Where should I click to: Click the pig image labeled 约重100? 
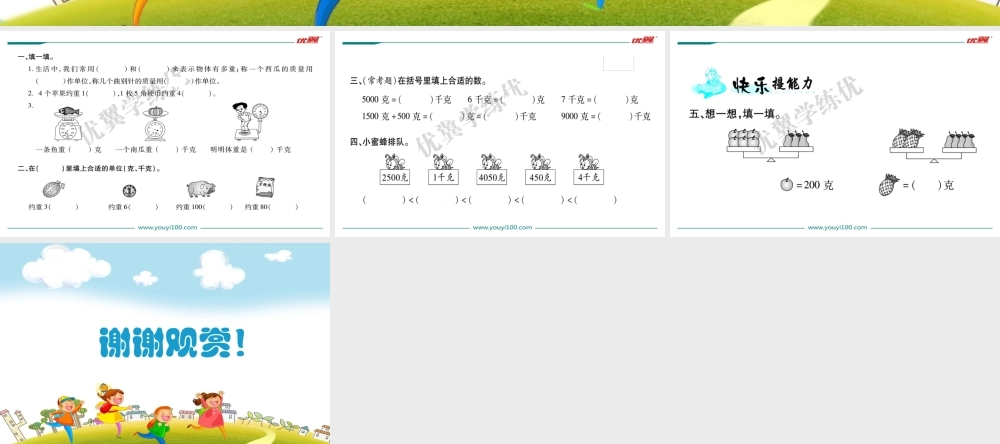tap(200, 188)
